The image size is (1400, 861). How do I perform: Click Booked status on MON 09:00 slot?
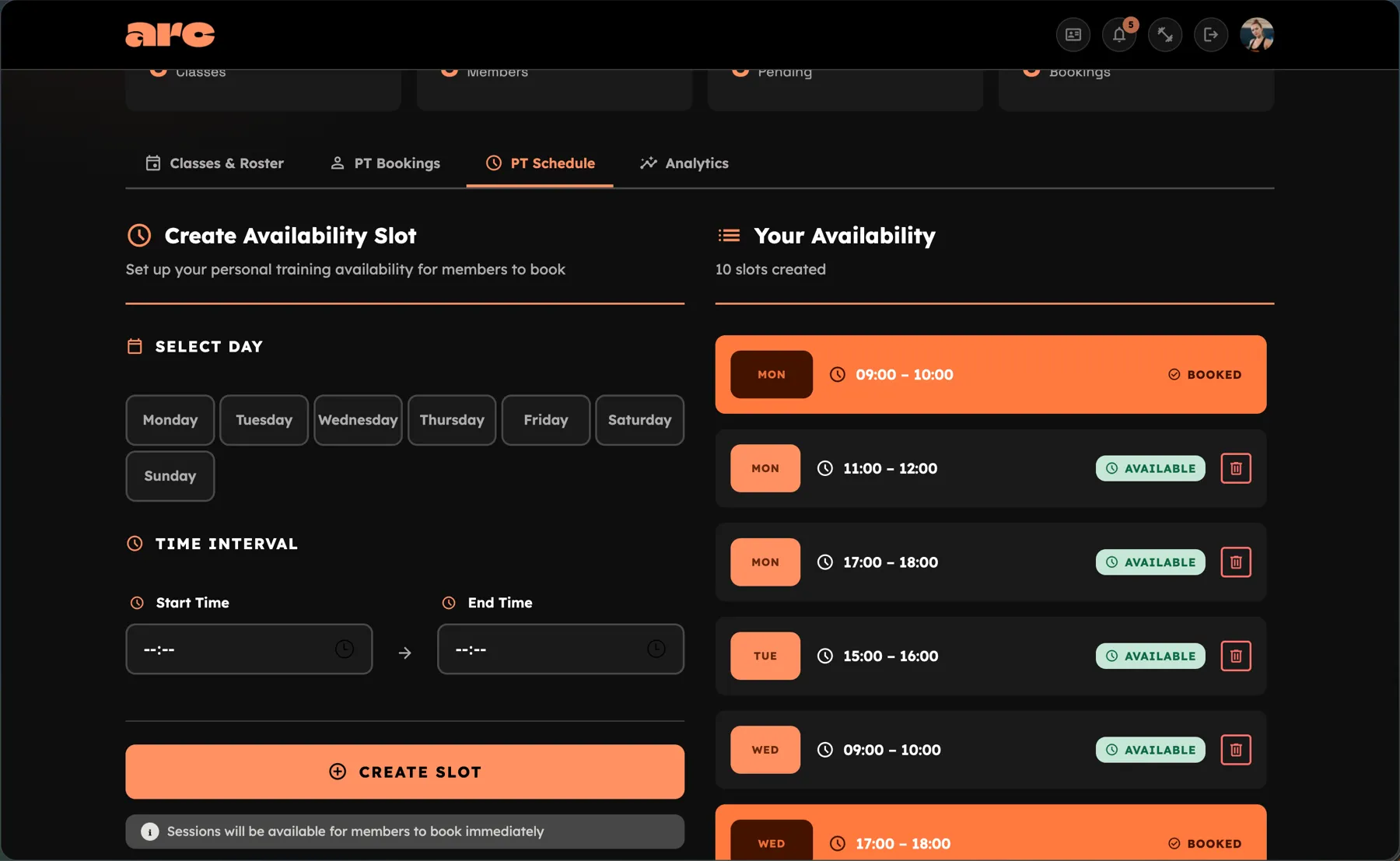(1205, 375)
